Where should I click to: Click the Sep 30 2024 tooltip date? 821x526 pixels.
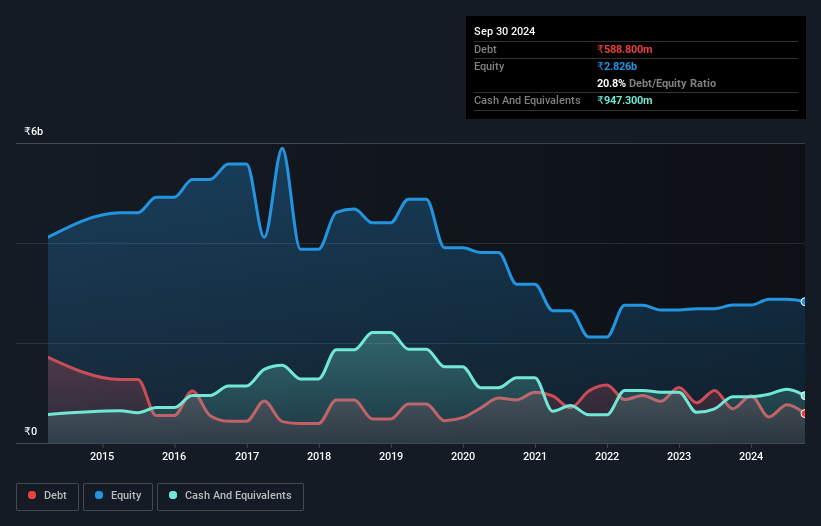(505, 31)
